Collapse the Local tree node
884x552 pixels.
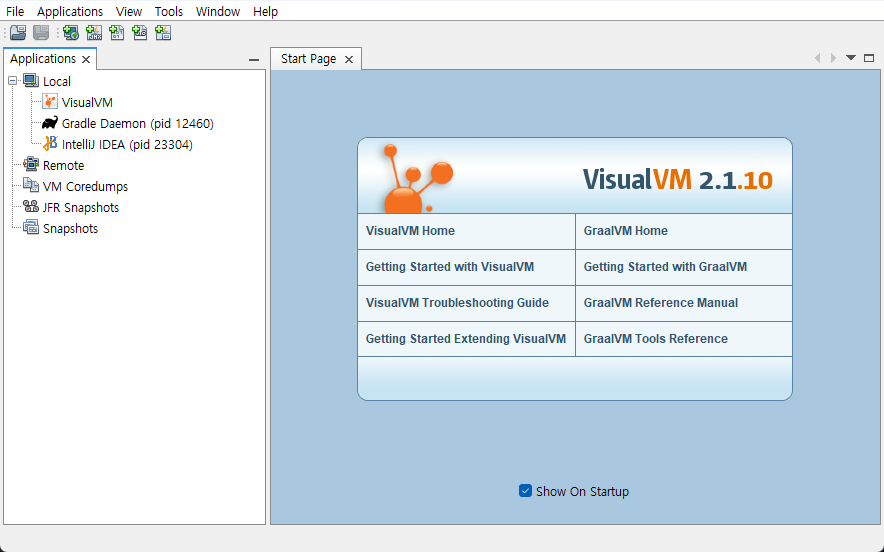click(12, 81)
